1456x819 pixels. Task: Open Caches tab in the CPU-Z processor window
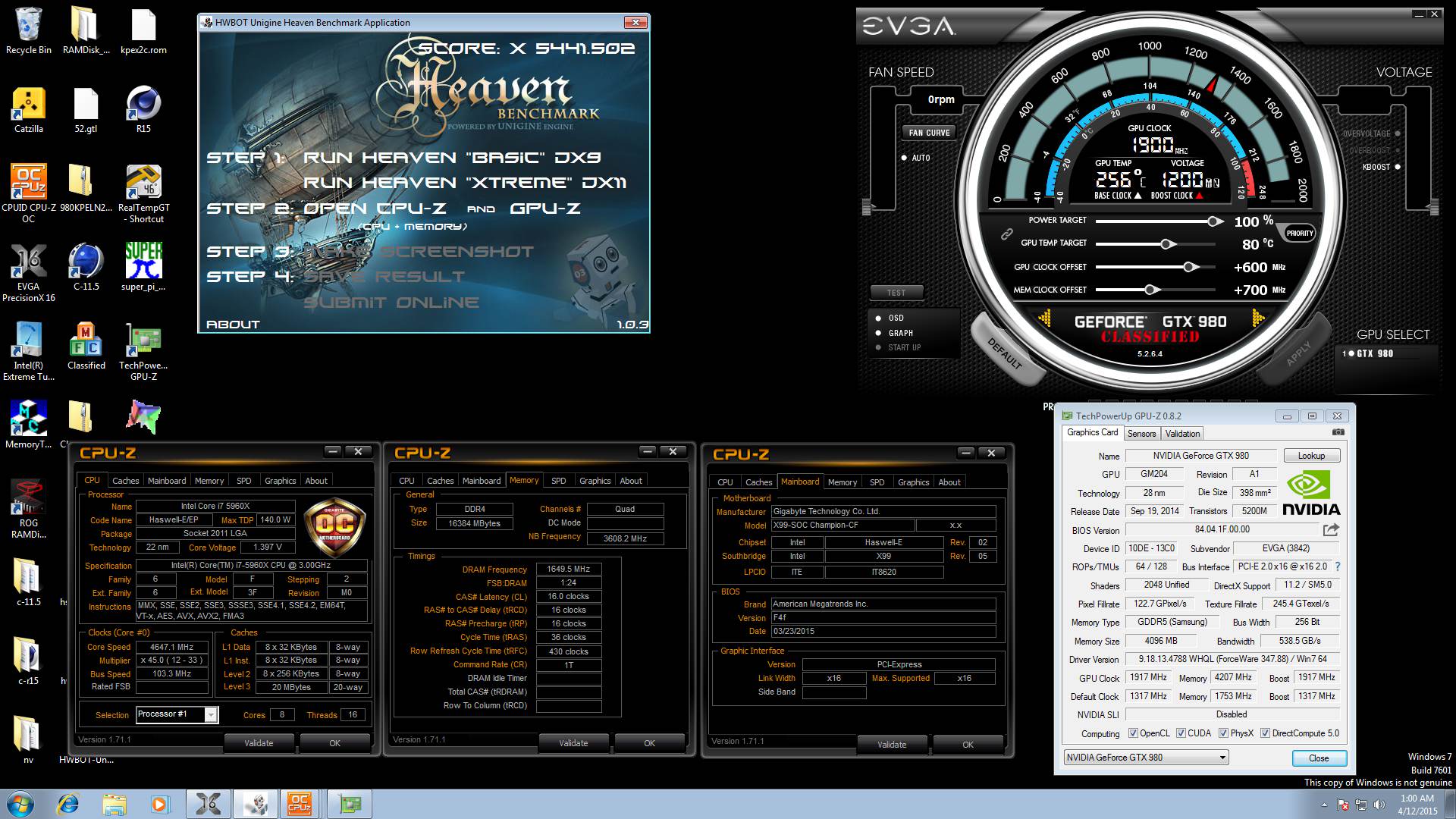pyautogui.click(x=125, y=481)
